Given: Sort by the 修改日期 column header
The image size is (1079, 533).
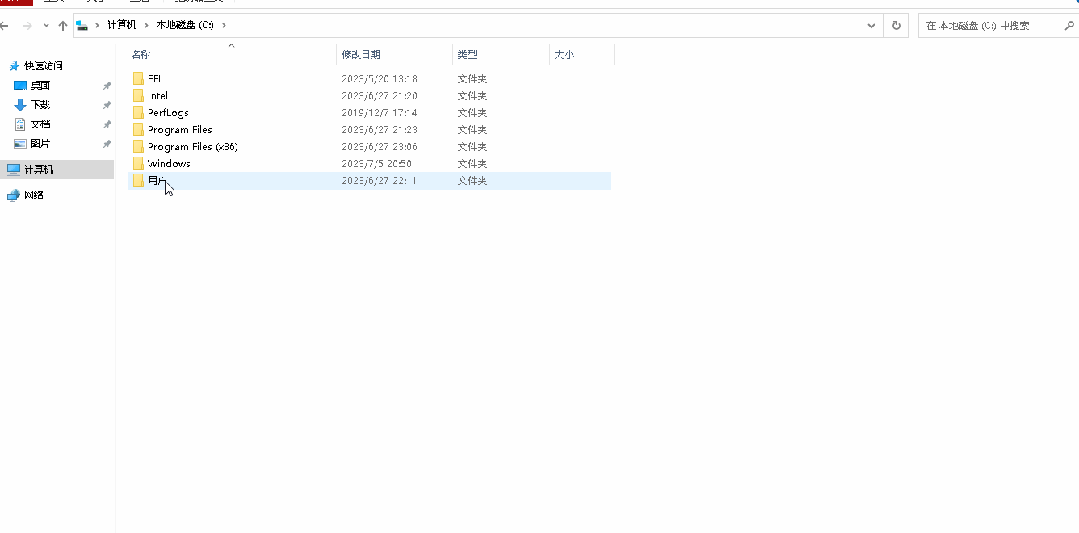Looking at the screenshot, I should tap(361, 55).
